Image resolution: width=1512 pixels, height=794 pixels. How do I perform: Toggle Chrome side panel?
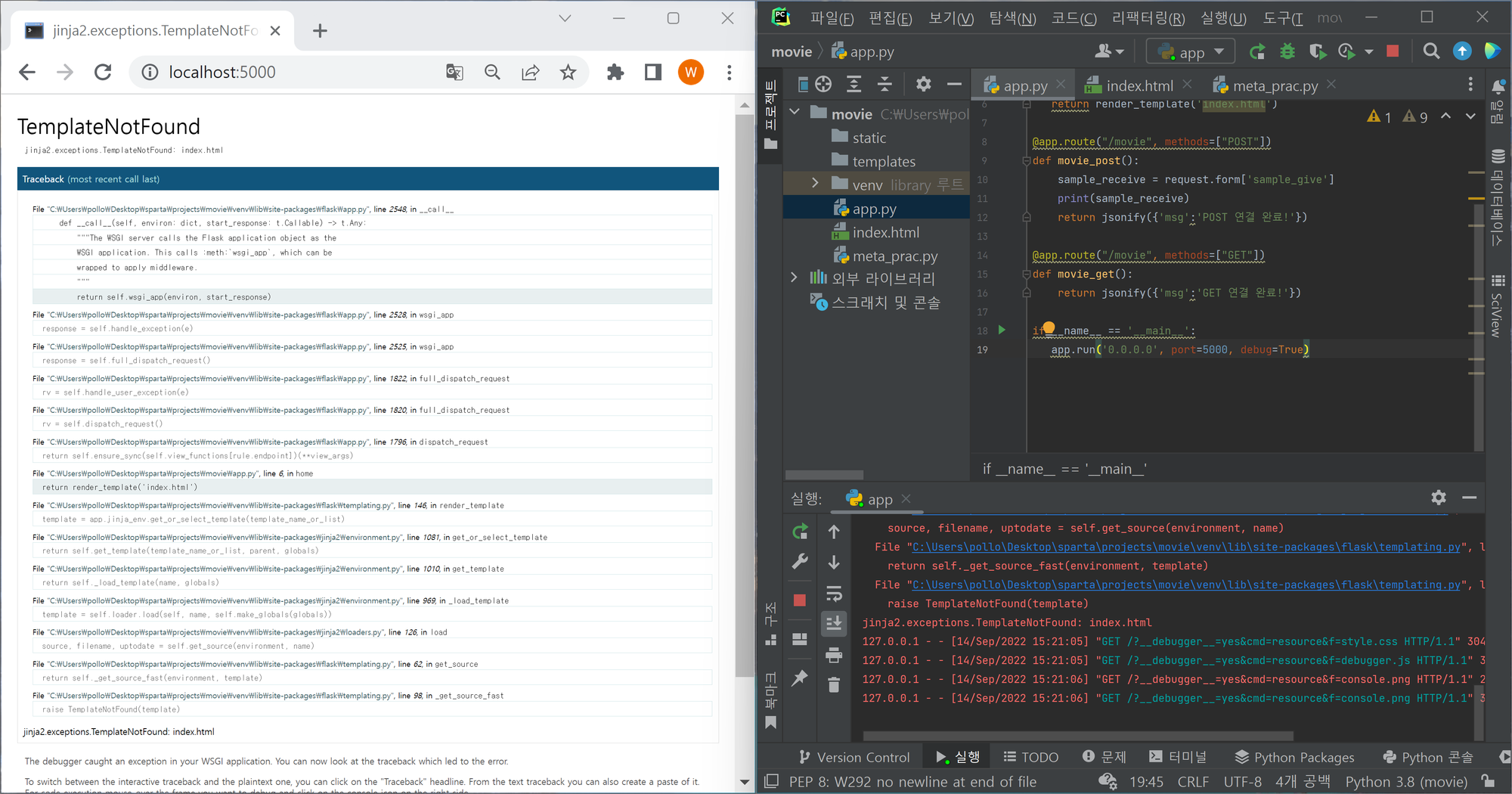(x=653, y=73)
